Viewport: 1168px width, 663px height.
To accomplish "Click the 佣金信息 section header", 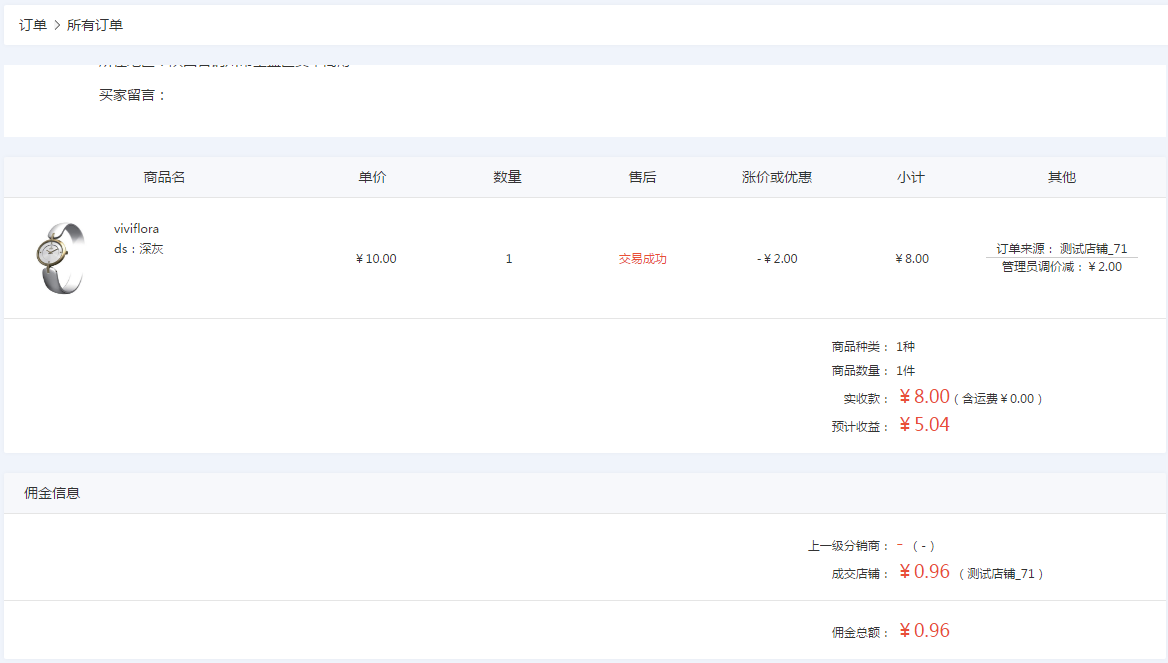I will [52, 493].
